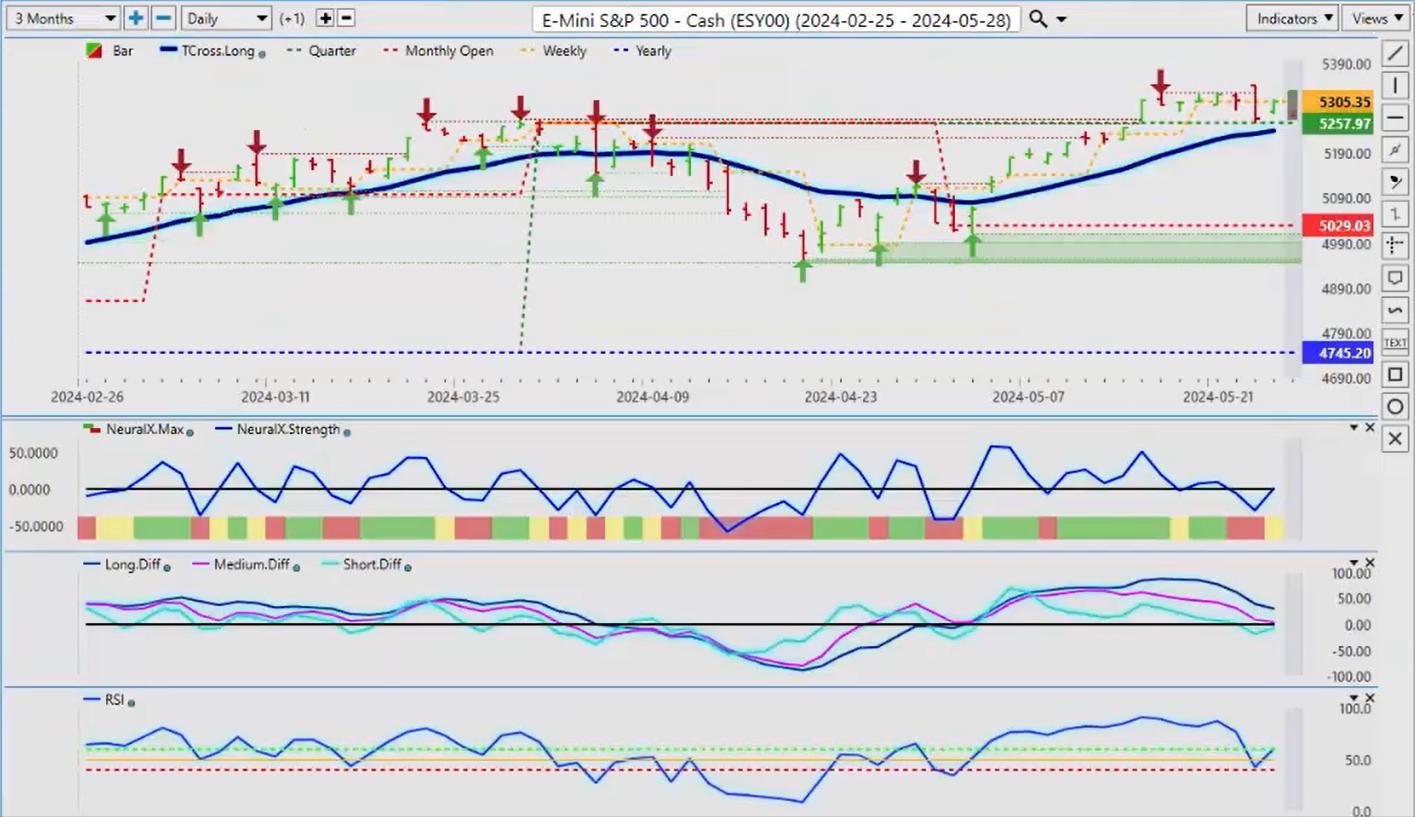Select the ray line tool with midpoint
The height and width of the screenshot is (817, 1415).
pos(1395,149)
